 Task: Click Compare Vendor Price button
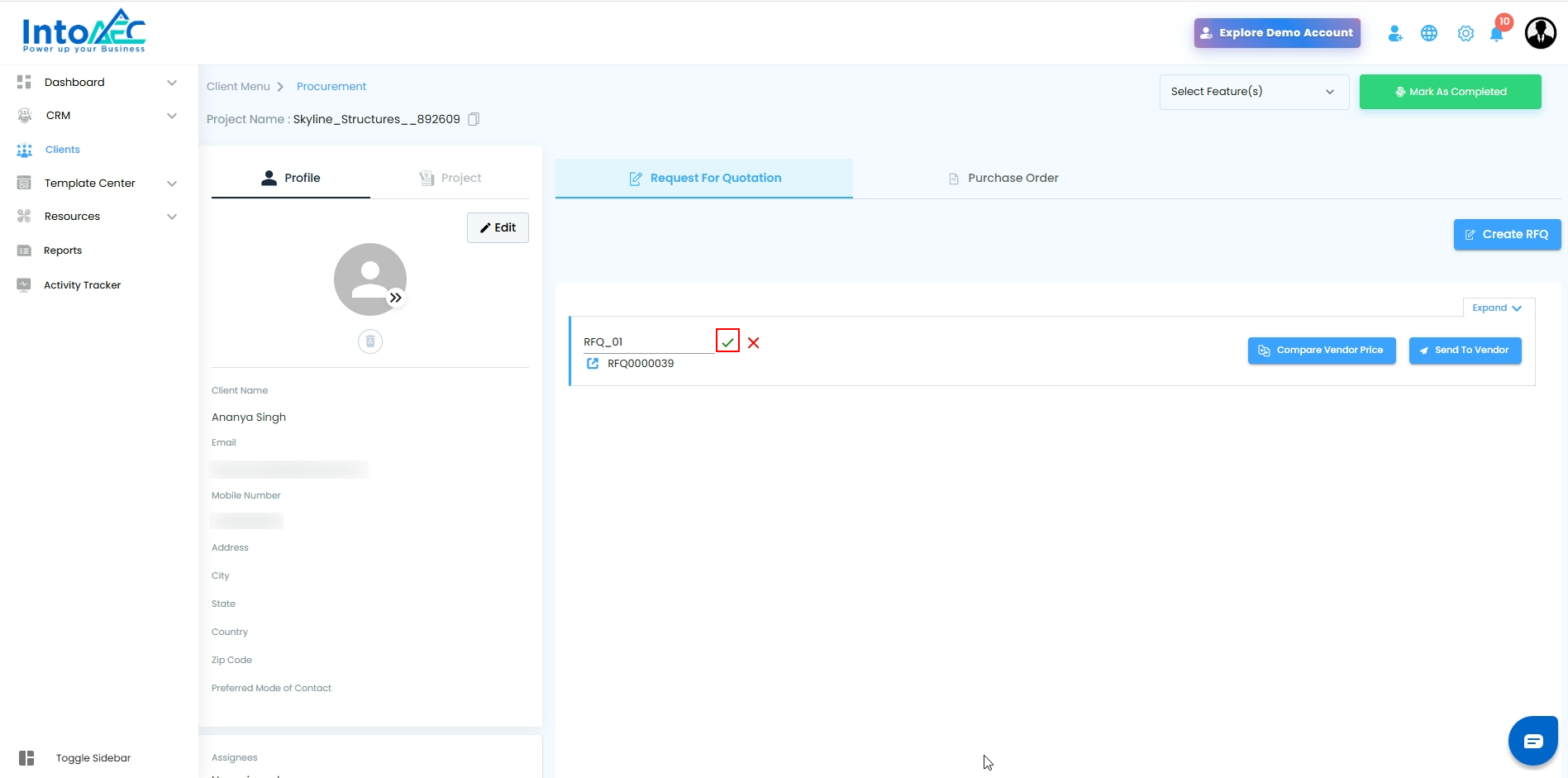[1322, 351]
